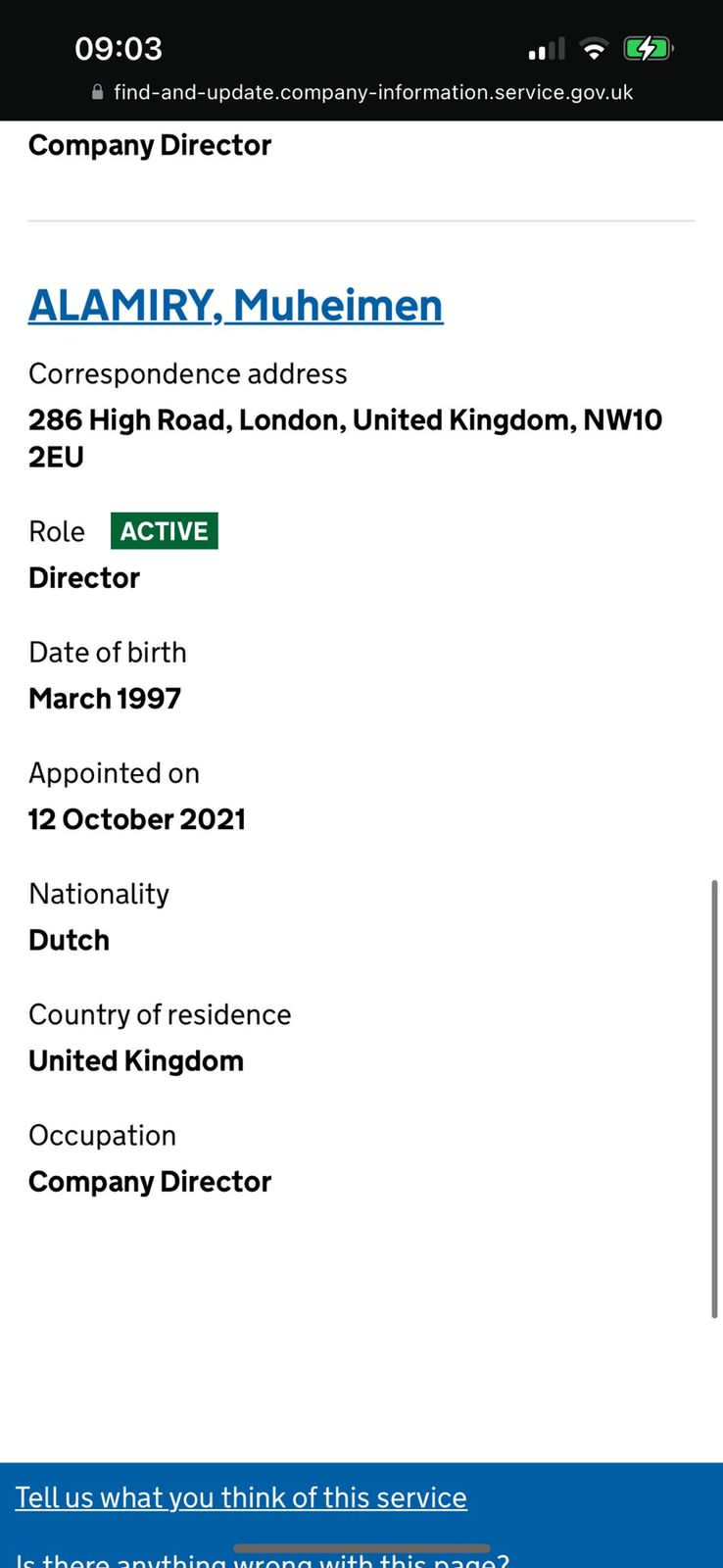Tap the correspondence address 286 High Road text
The height and width of the screenshot is (1568, 723).
346,438
